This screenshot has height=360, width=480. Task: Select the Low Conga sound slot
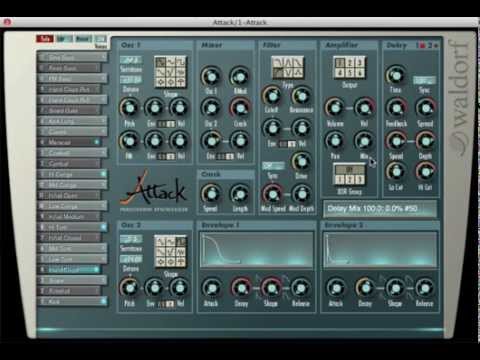point(72,206)
